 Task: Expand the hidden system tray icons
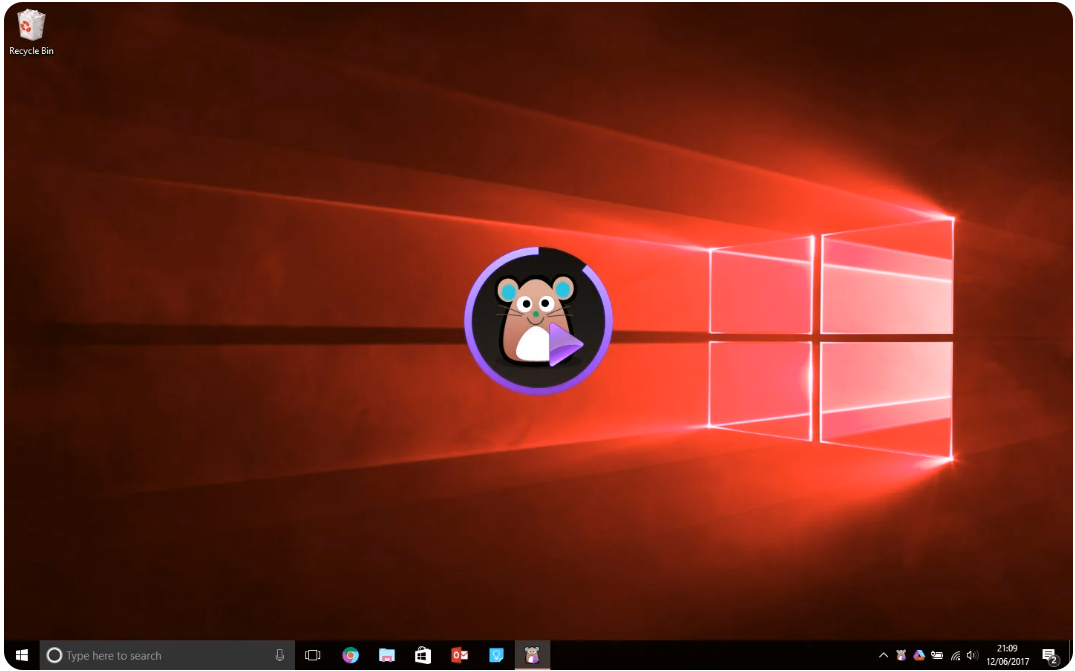pyautogui.click(x=884, y=655)
